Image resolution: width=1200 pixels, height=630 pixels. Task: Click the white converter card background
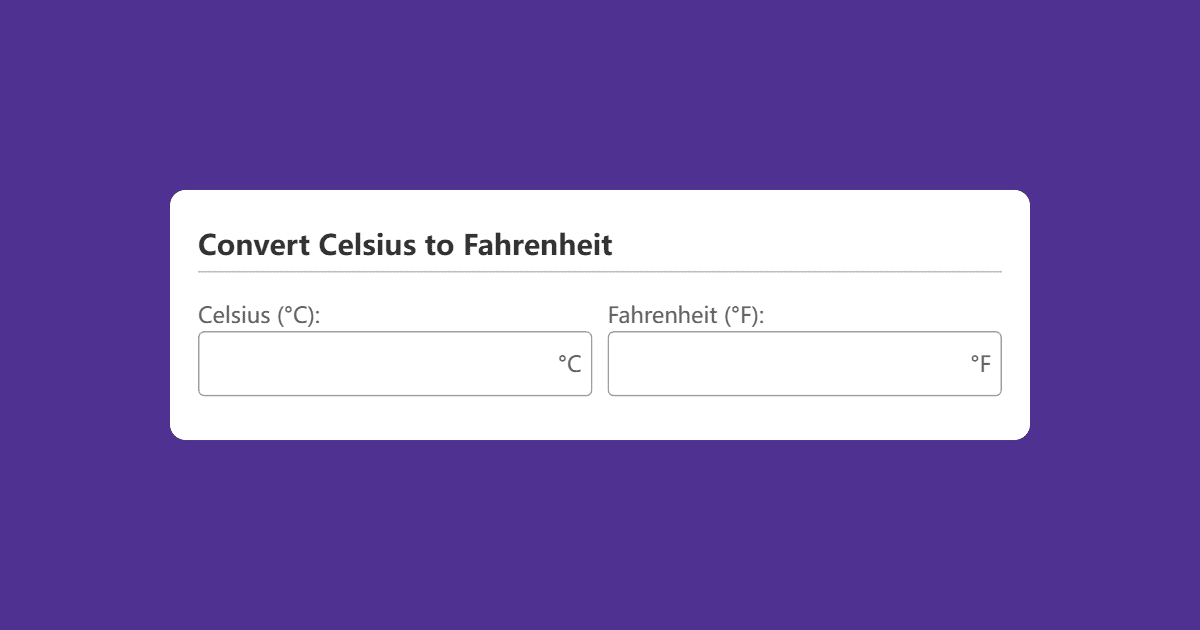coord(600,420)
